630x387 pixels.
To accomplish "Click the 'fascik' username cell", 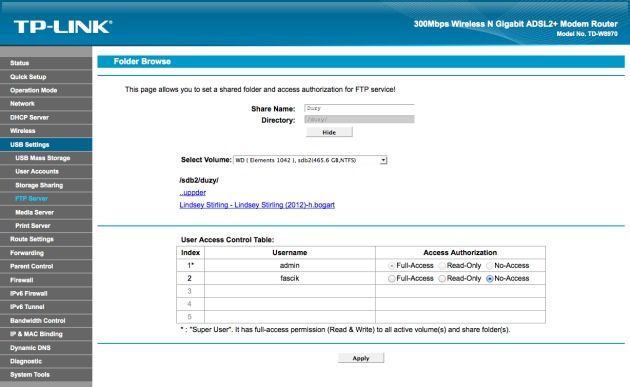I will click(x=290, y=278).
